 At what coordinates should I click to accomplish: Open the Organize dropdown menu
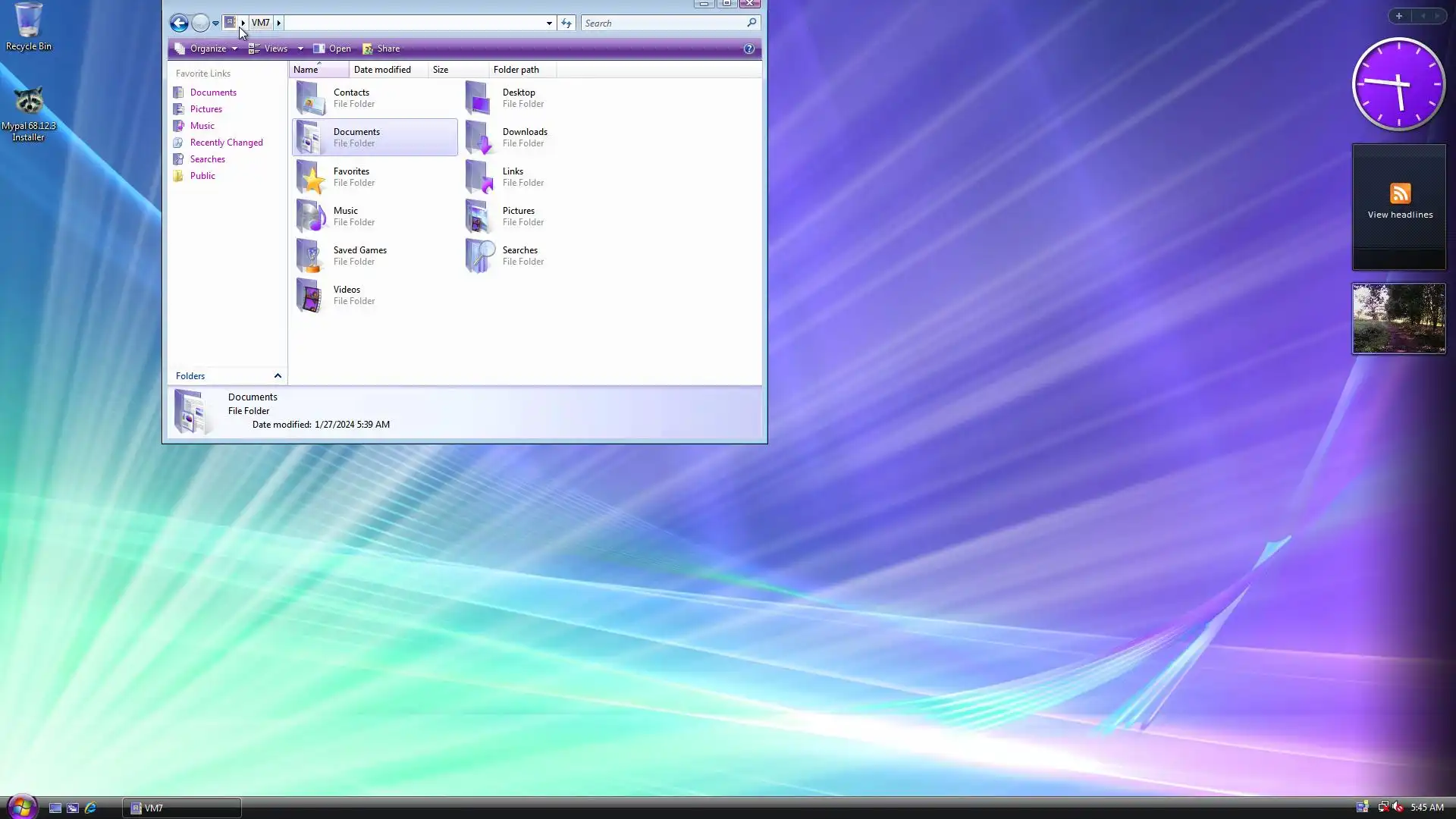point(206,49)
